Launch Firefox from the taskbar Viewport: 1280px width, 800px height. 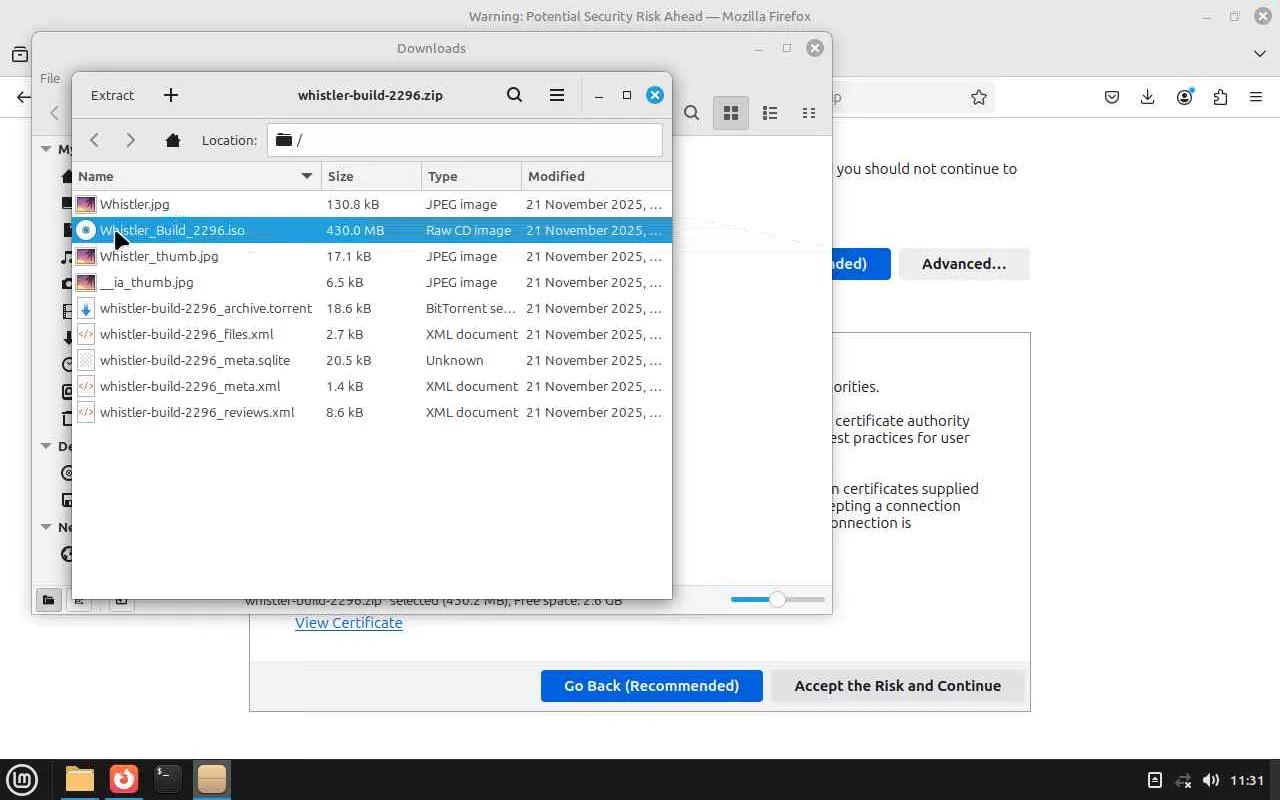coord(124,780)
